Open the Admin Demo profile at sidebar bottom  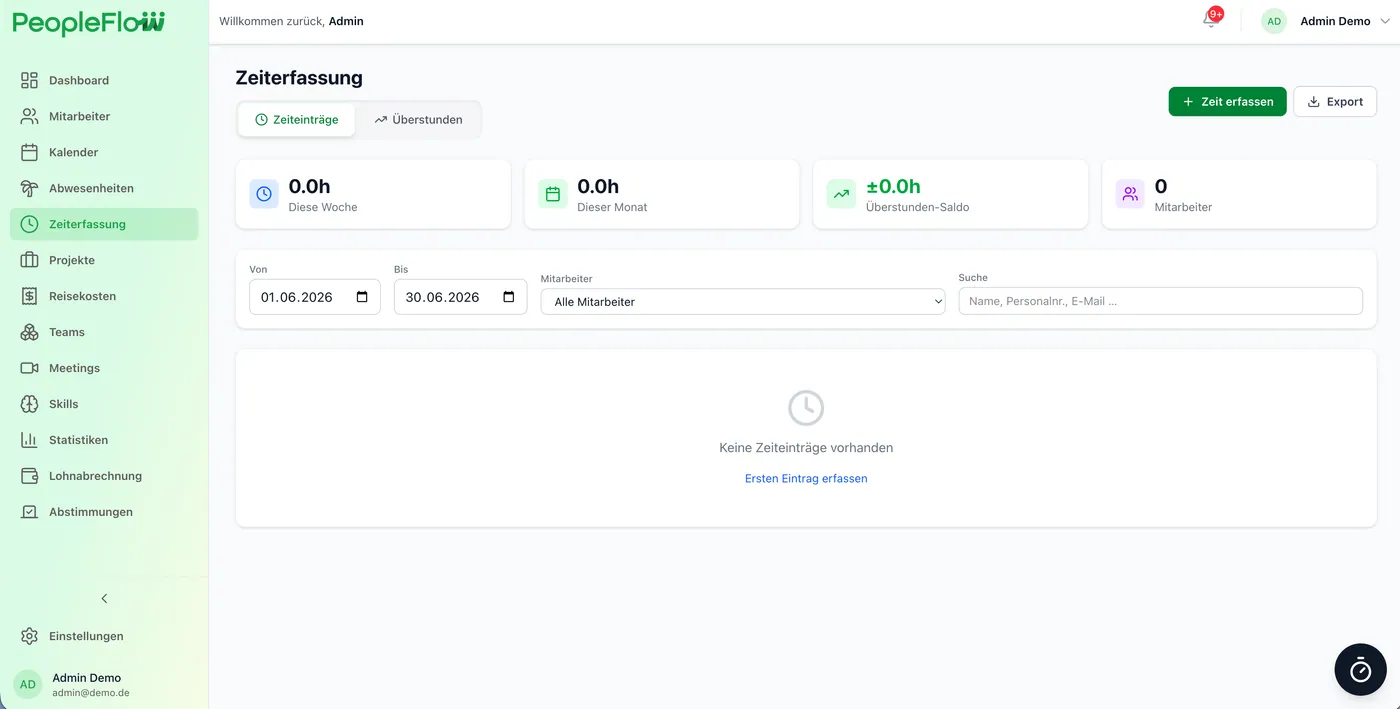click(x=104, y=684)
